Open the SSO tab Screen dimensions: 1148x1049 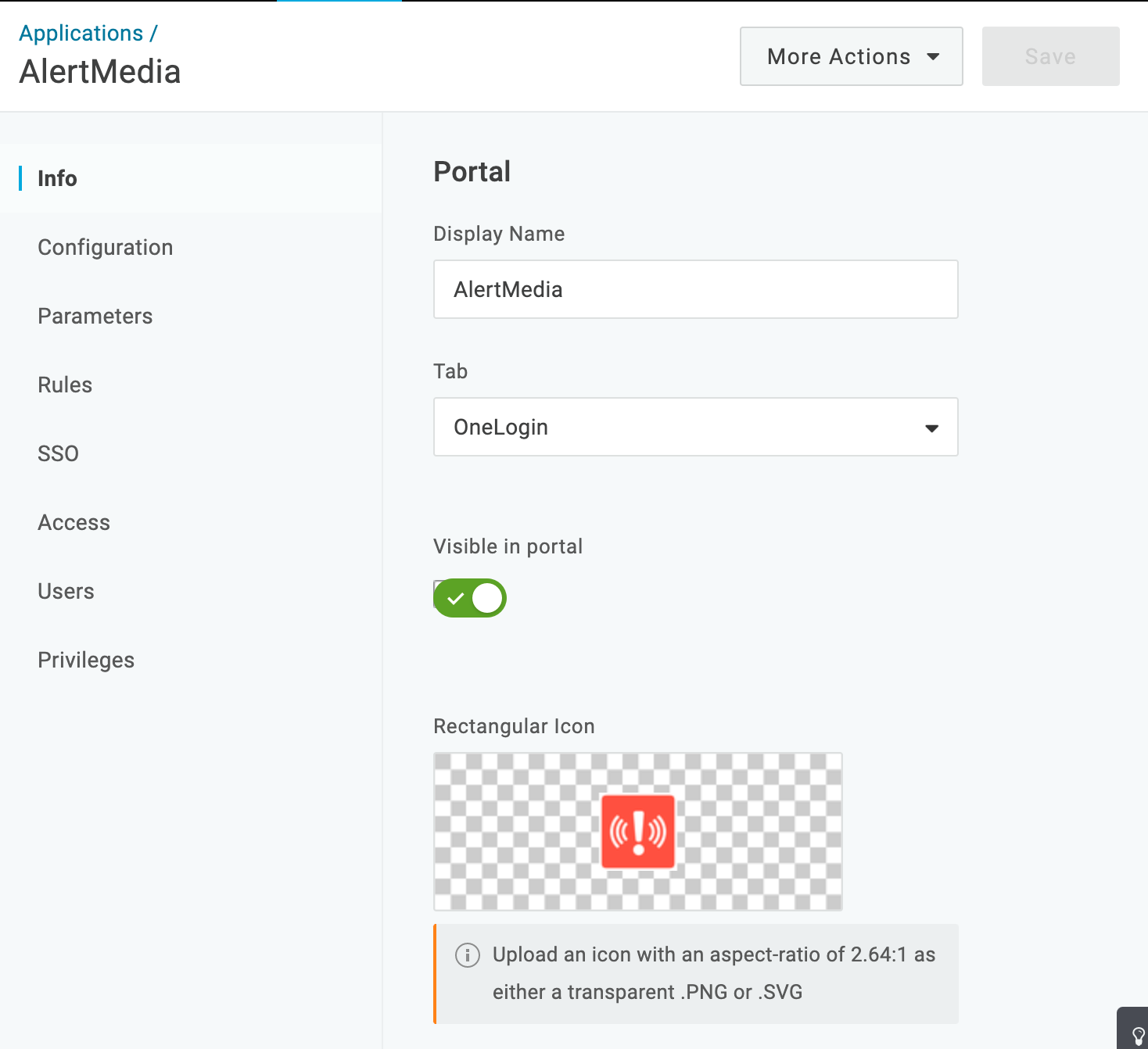point(59,453)
